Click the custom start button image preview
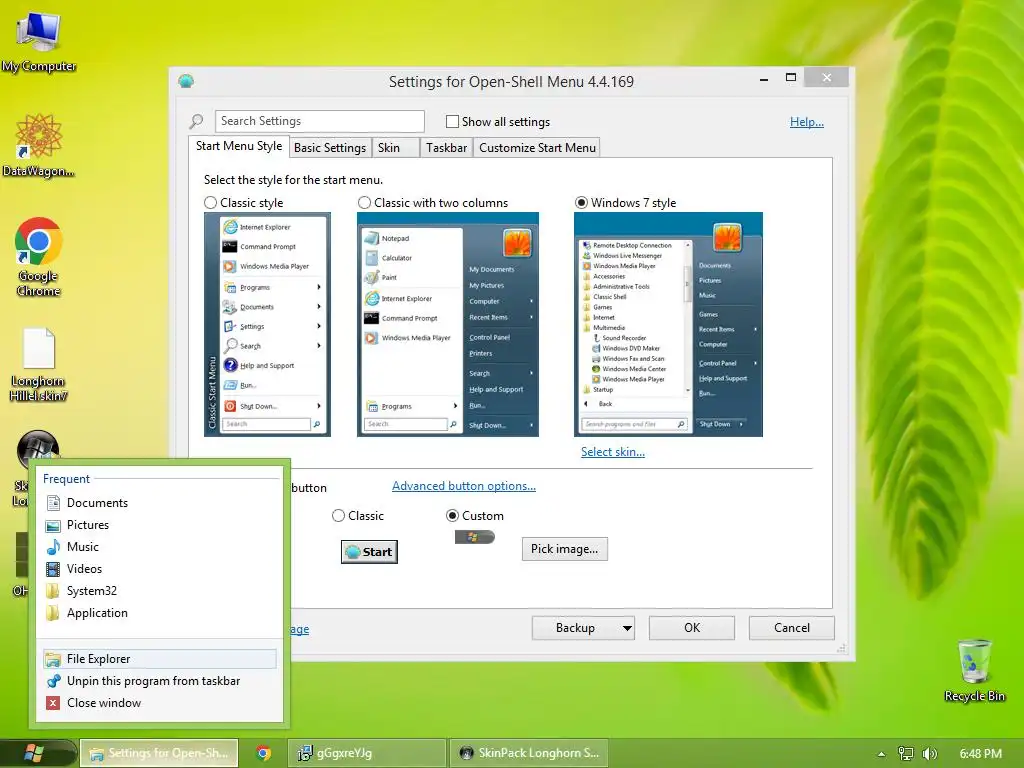The image size is (1024, 768). (x=475, y=537)
